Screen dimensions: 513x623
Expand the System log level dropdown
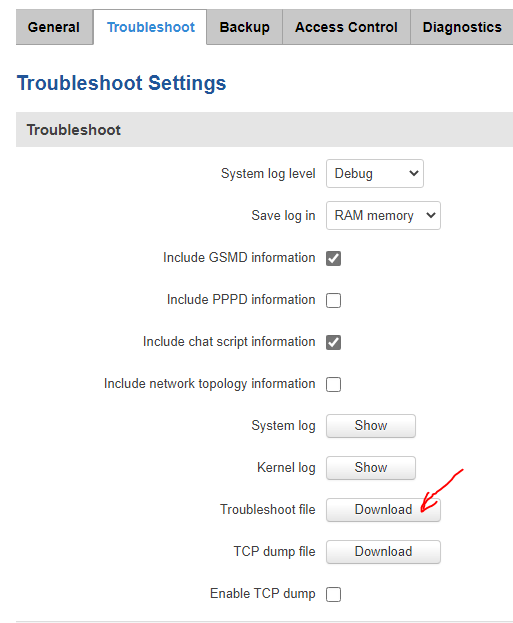click(x=375, y=174)
